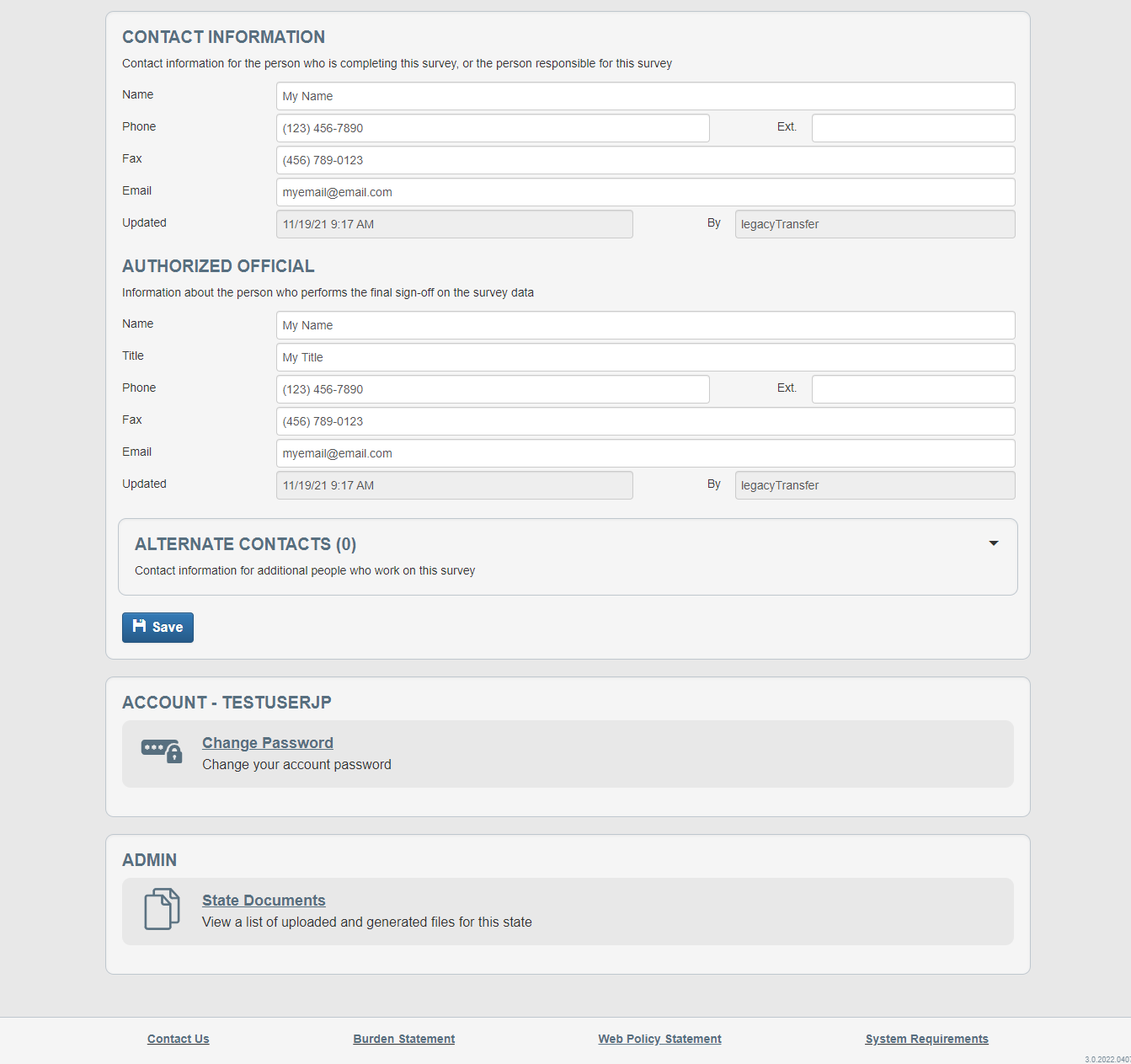Open the Change Password link

pyautogui.click(x=268, y=743)
